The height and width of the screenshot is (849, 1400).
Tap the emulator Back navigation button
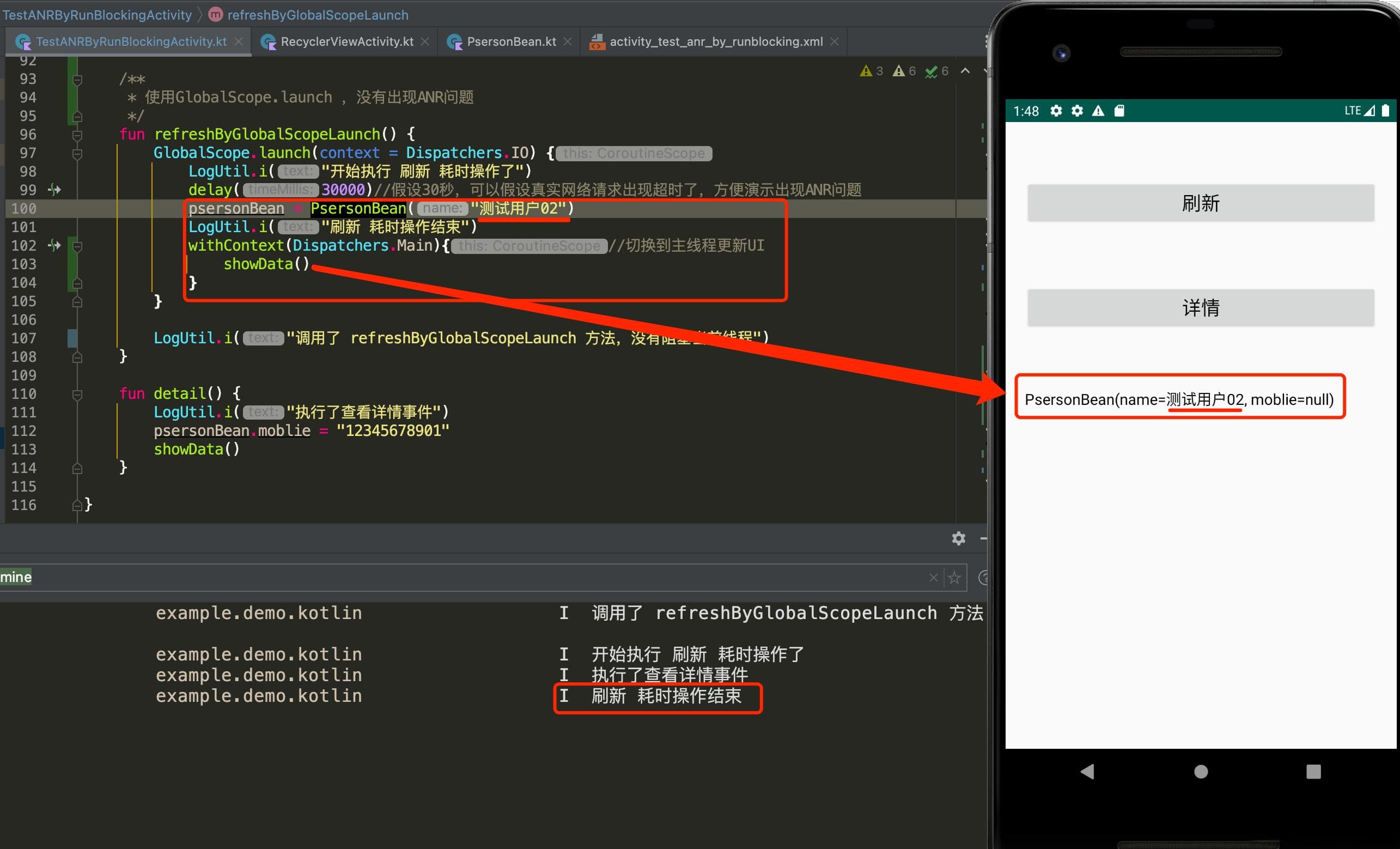click(x=1087, y=771)
